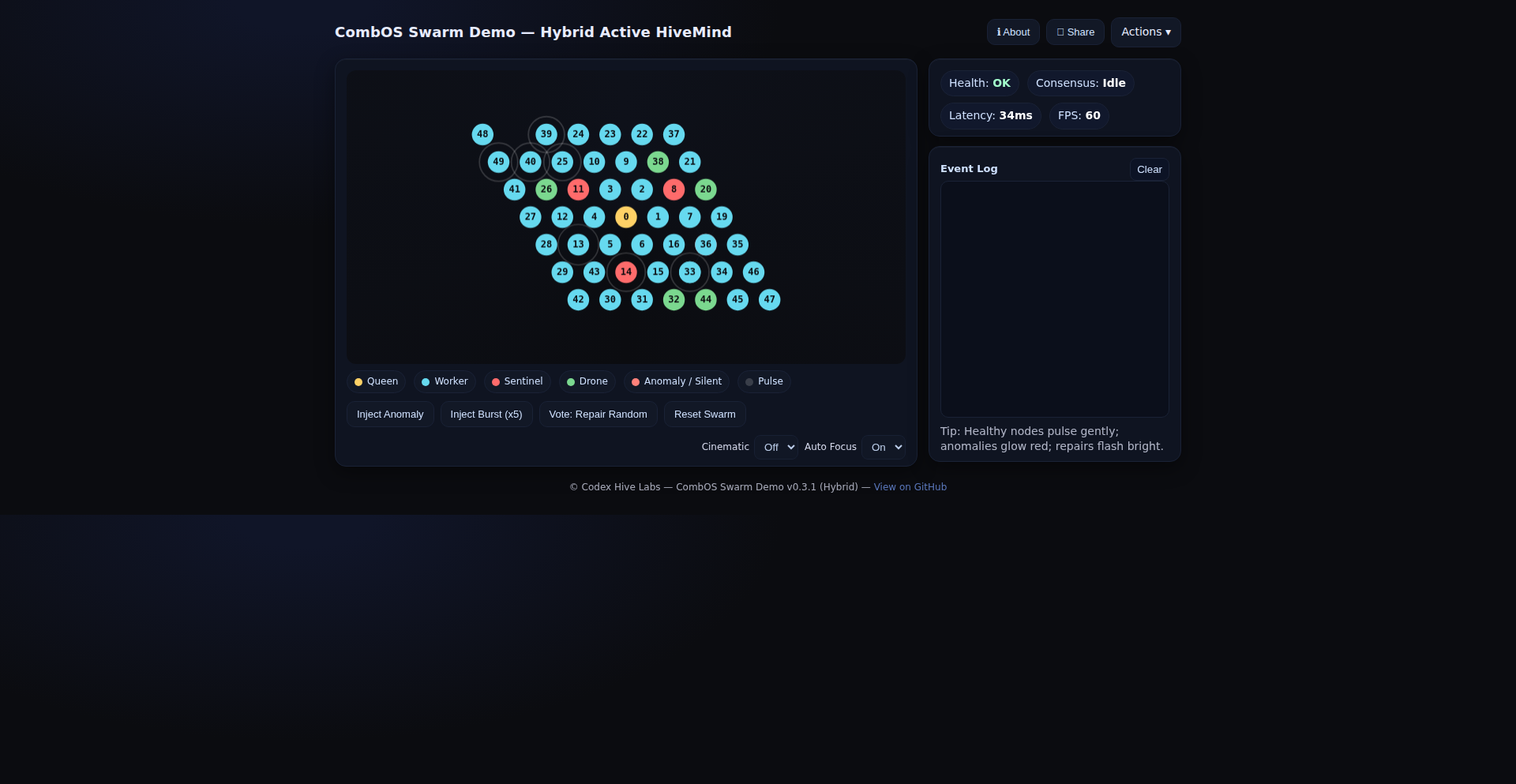This screenshot has width=1516, height=784.
Task: Tap worker node 22
Action: [642, 134]
